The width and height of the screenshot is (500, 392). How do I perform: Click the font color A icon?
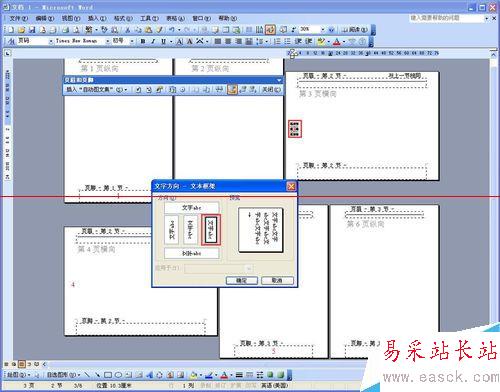pos(337,41)
